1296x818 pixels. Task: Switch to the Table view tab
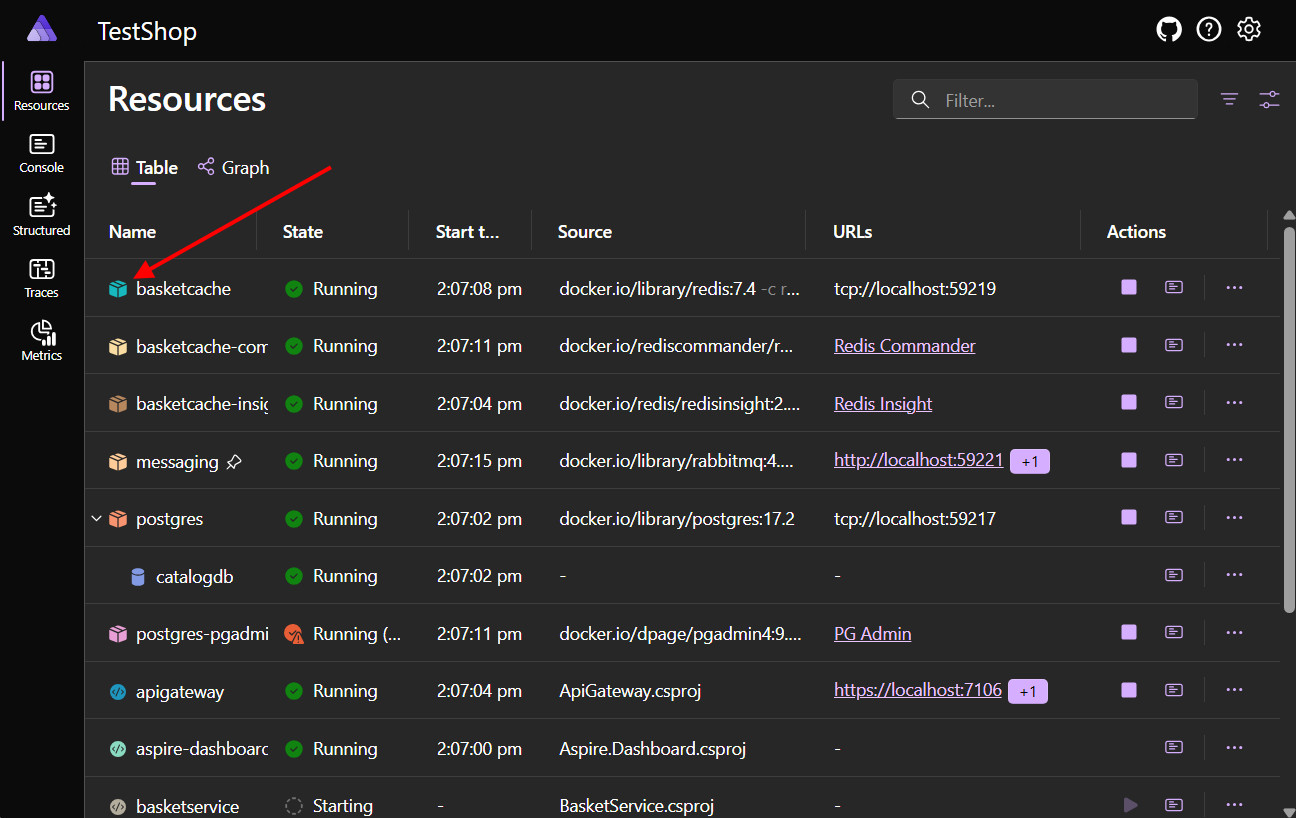click(x=144, y=167)
